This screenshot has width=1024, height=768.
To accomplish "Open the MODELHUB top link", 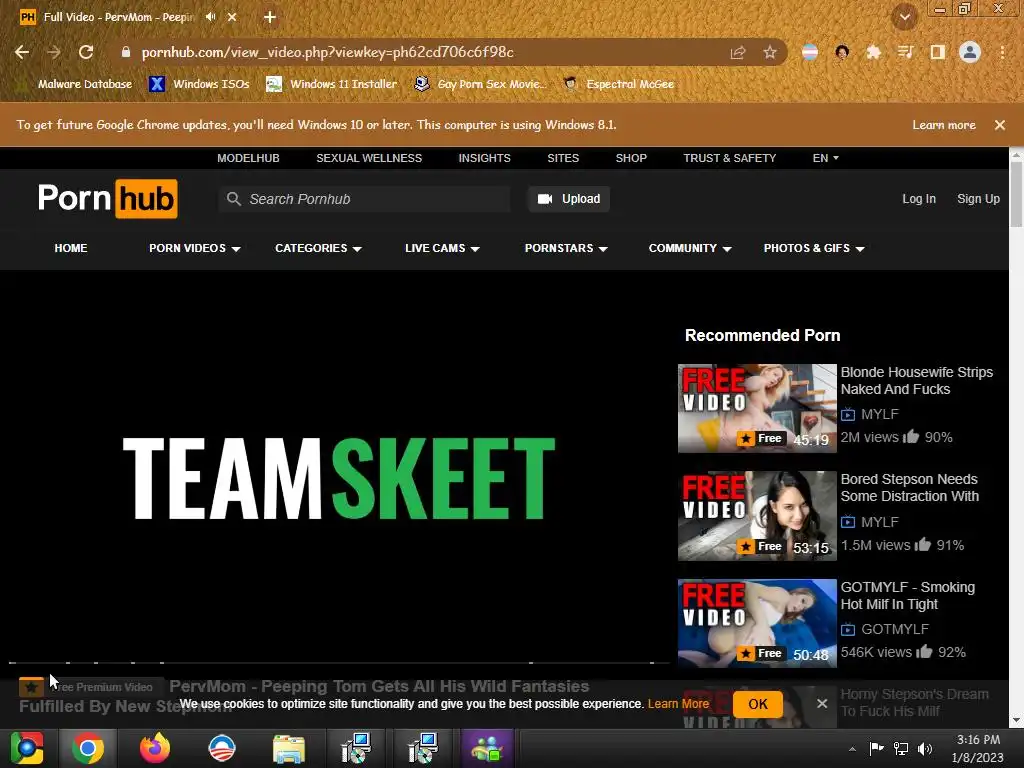I will pos(248,158).
